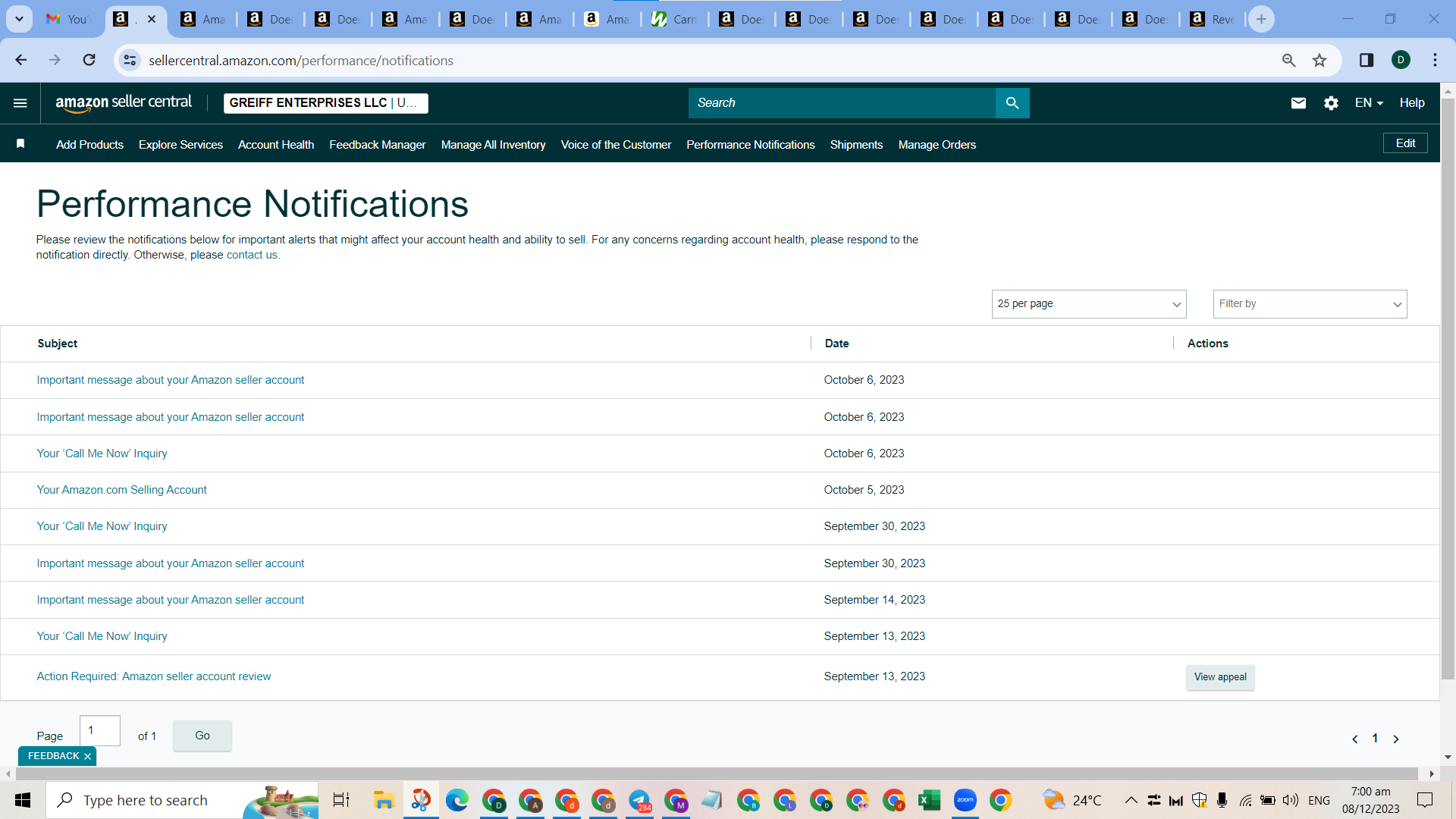The width and height of the screenshot is (1456, 819).
Task: Bookmark this page with star icon
Action: 1319,60
